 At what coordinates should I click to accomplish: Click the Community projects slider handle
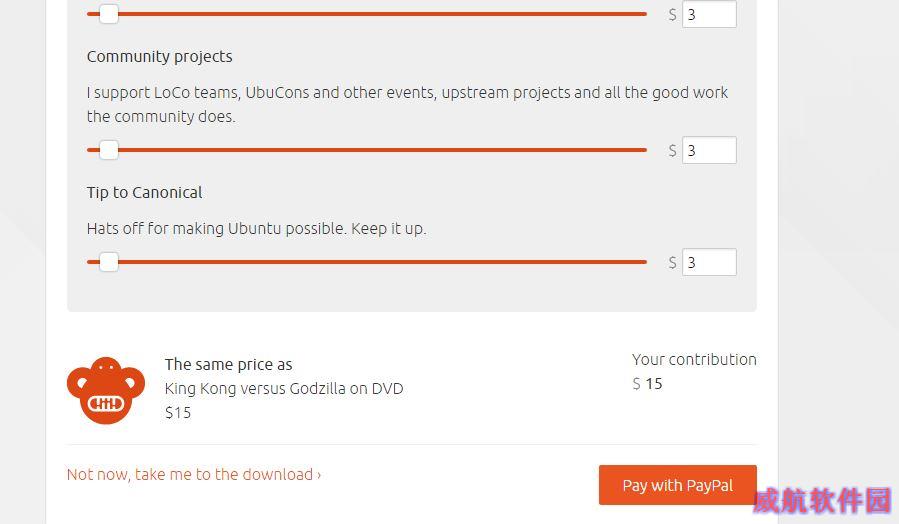(108, 150)
